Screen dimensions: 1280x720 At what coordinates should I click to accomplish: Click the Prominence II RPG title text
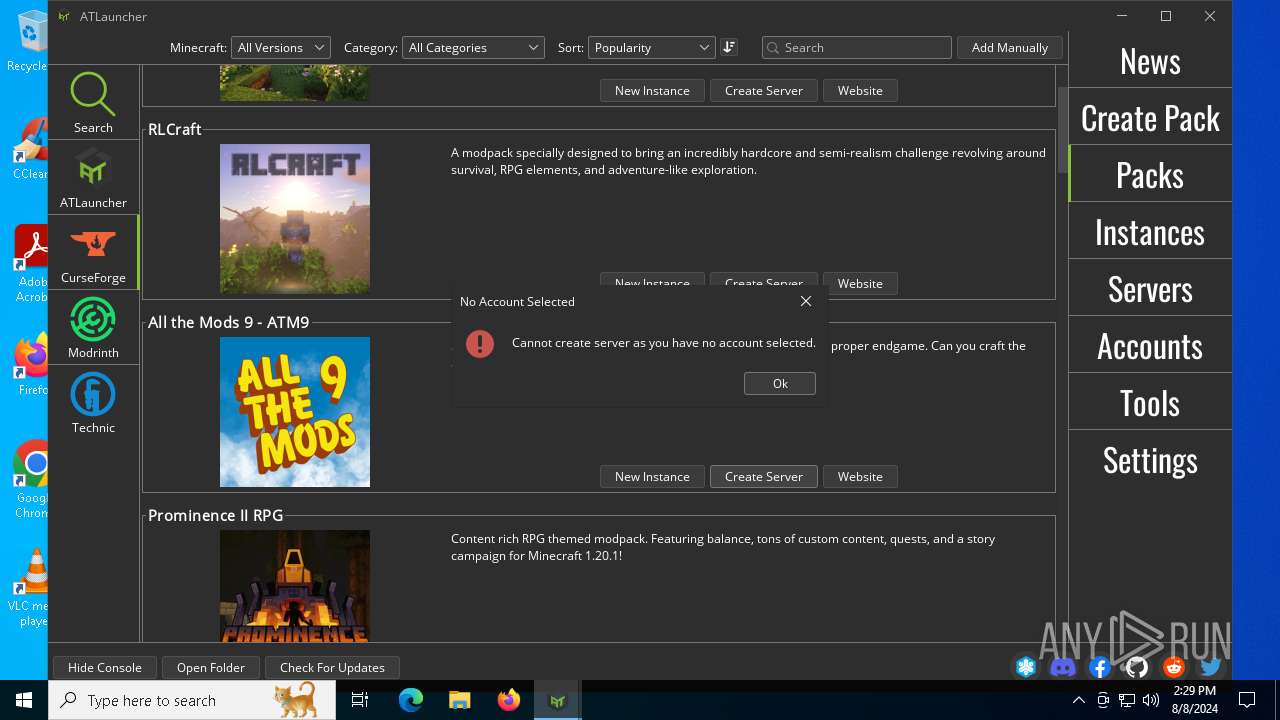point(216,515)
